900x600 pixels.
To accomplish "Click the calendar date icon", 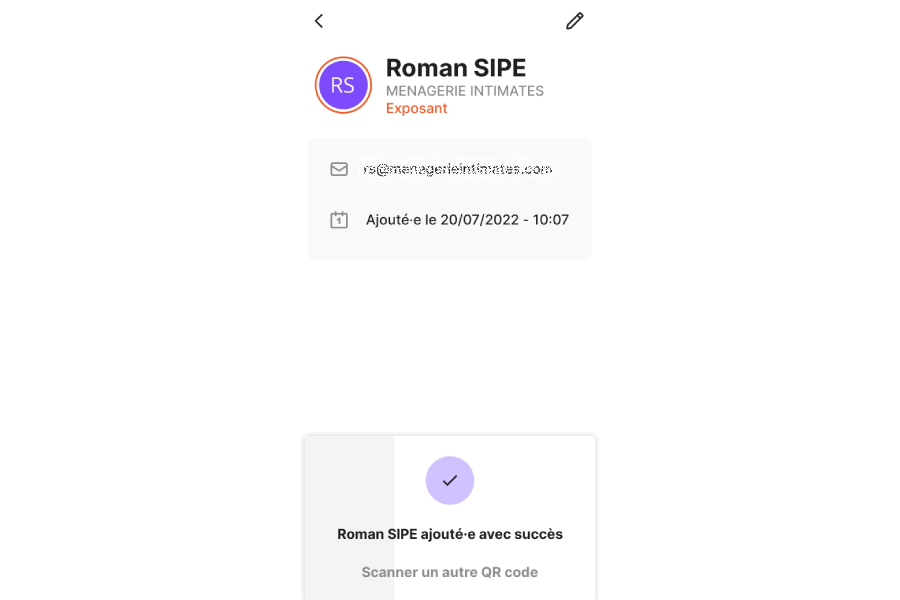I will [339, 219].
